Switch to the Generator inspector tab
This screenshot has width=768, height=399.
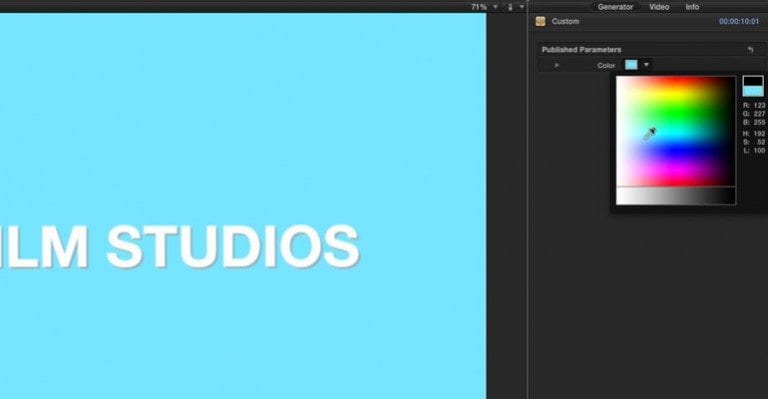click(615, 7)
